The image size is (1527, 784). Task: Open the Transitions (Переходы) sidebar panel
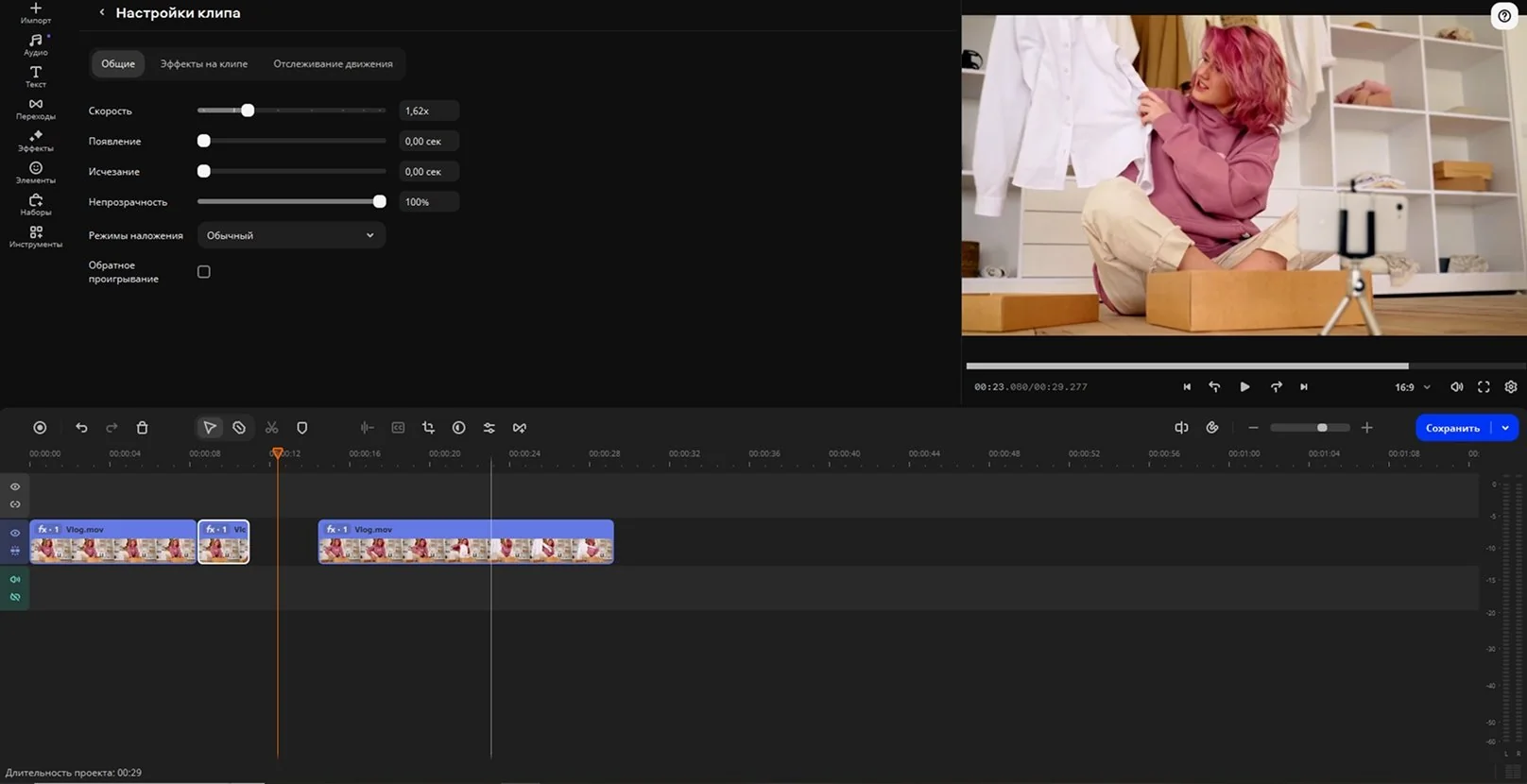click(x=35, y=109)
